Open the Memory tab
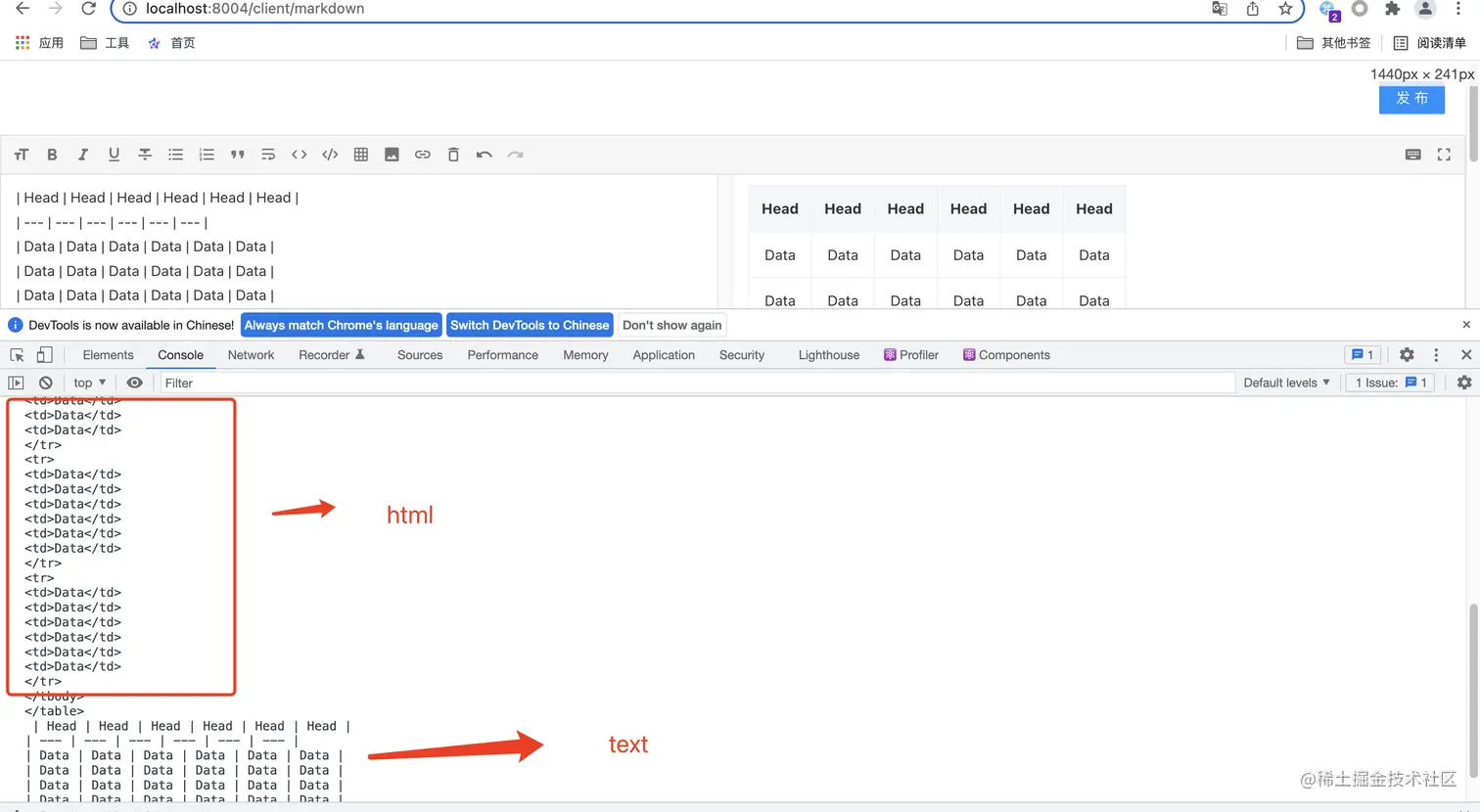The width and height of the screenshot is (1480, 812). [585, 355]
